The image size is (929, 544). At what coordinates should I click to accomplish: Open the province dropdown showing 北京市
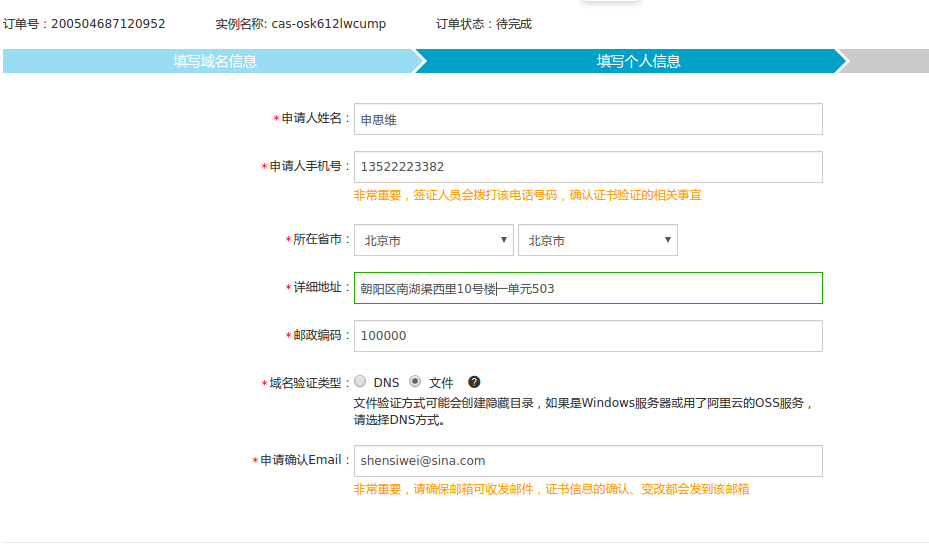click(434, 240)
